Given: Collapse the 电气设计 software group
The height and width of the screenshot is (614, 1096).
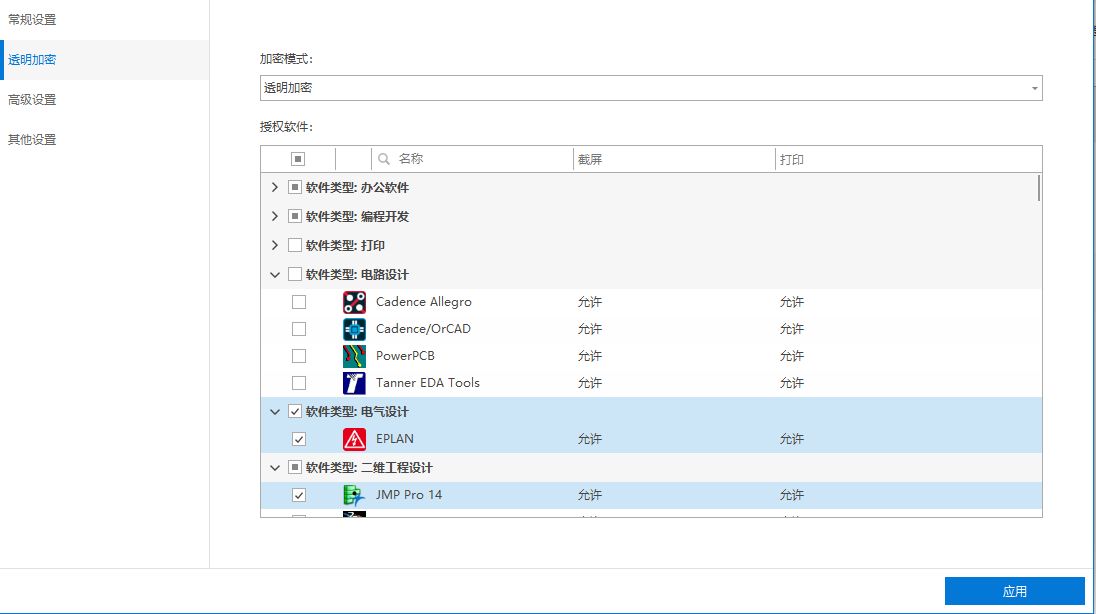Looking at the screenshot, I should point(275,412).
